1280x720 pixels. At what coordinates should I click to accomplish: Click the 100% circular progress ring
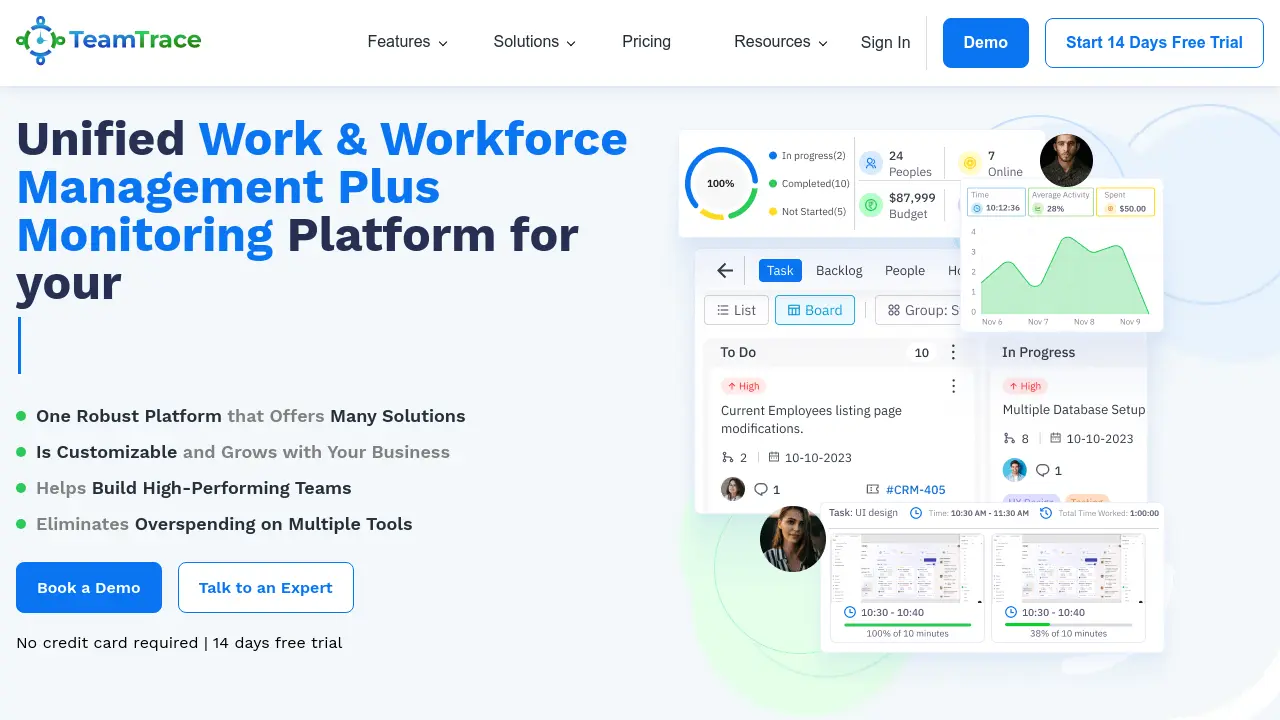pos(721,184)
